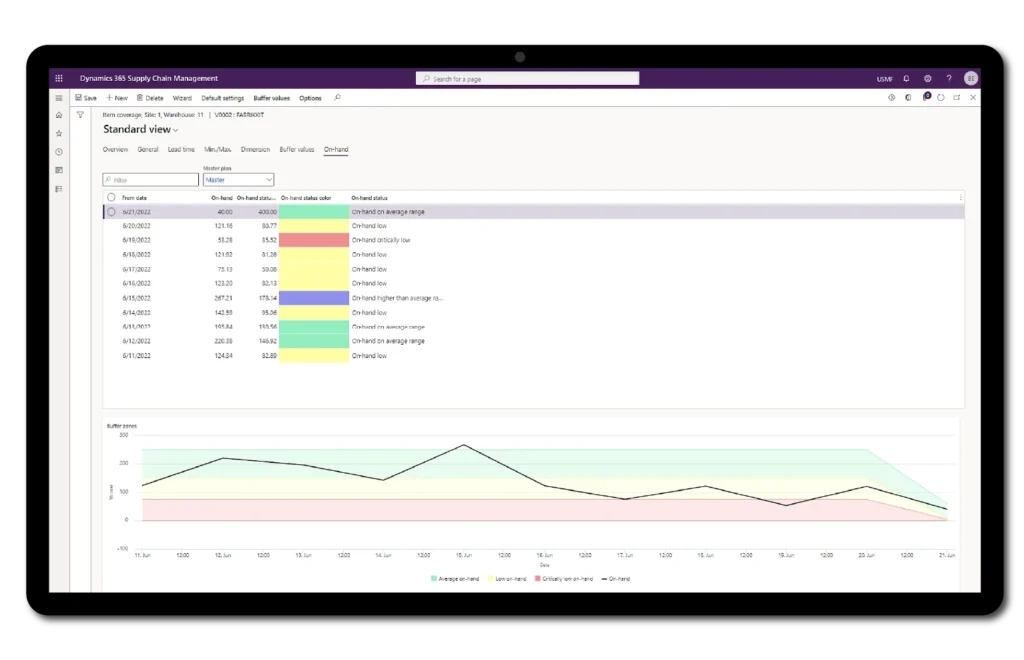
Task: Select the 6/11/2022 date cell
Action: coord(136,356)
